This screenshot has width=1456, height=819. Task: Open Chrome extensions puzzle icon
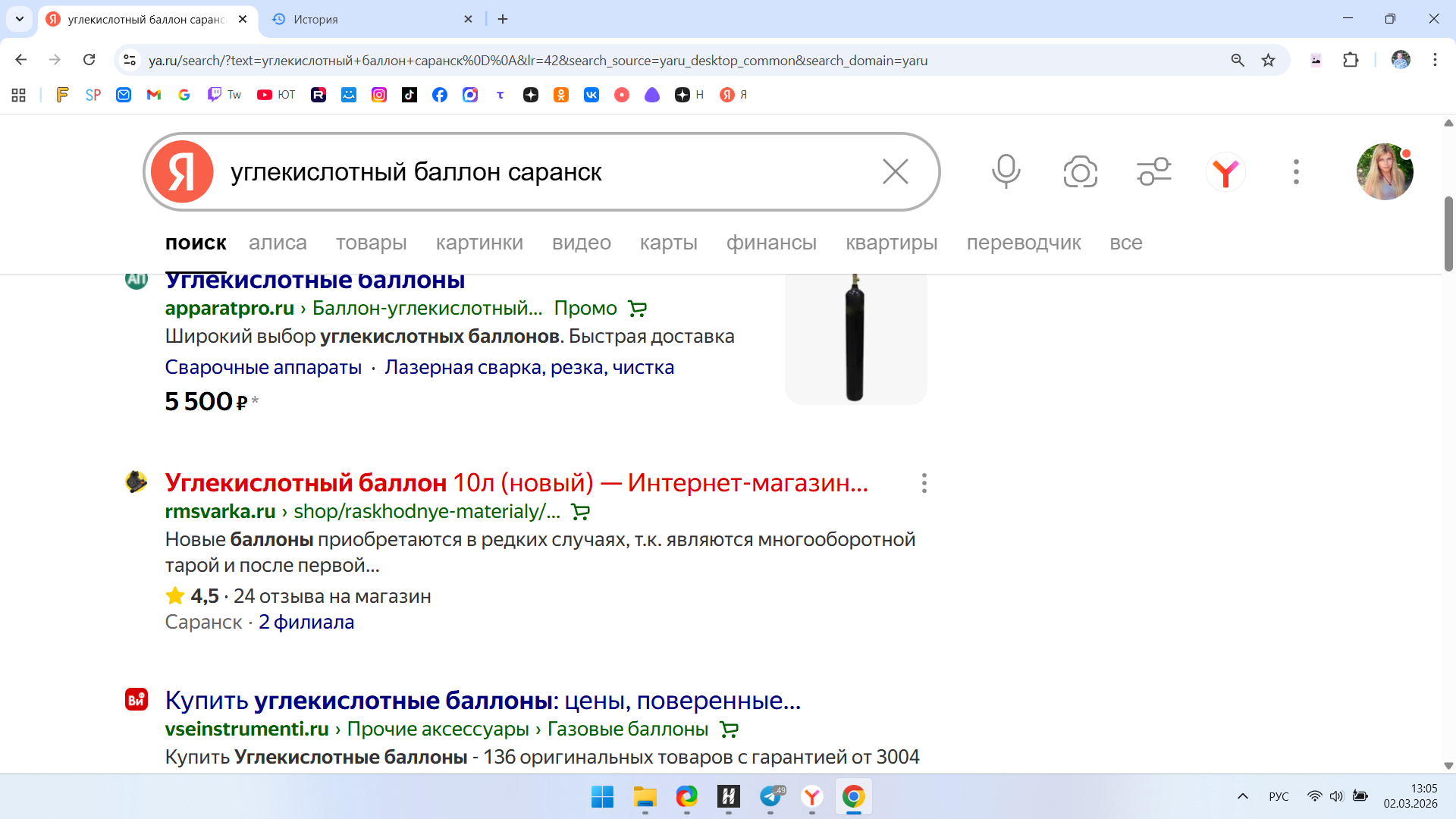(1351, 60)
